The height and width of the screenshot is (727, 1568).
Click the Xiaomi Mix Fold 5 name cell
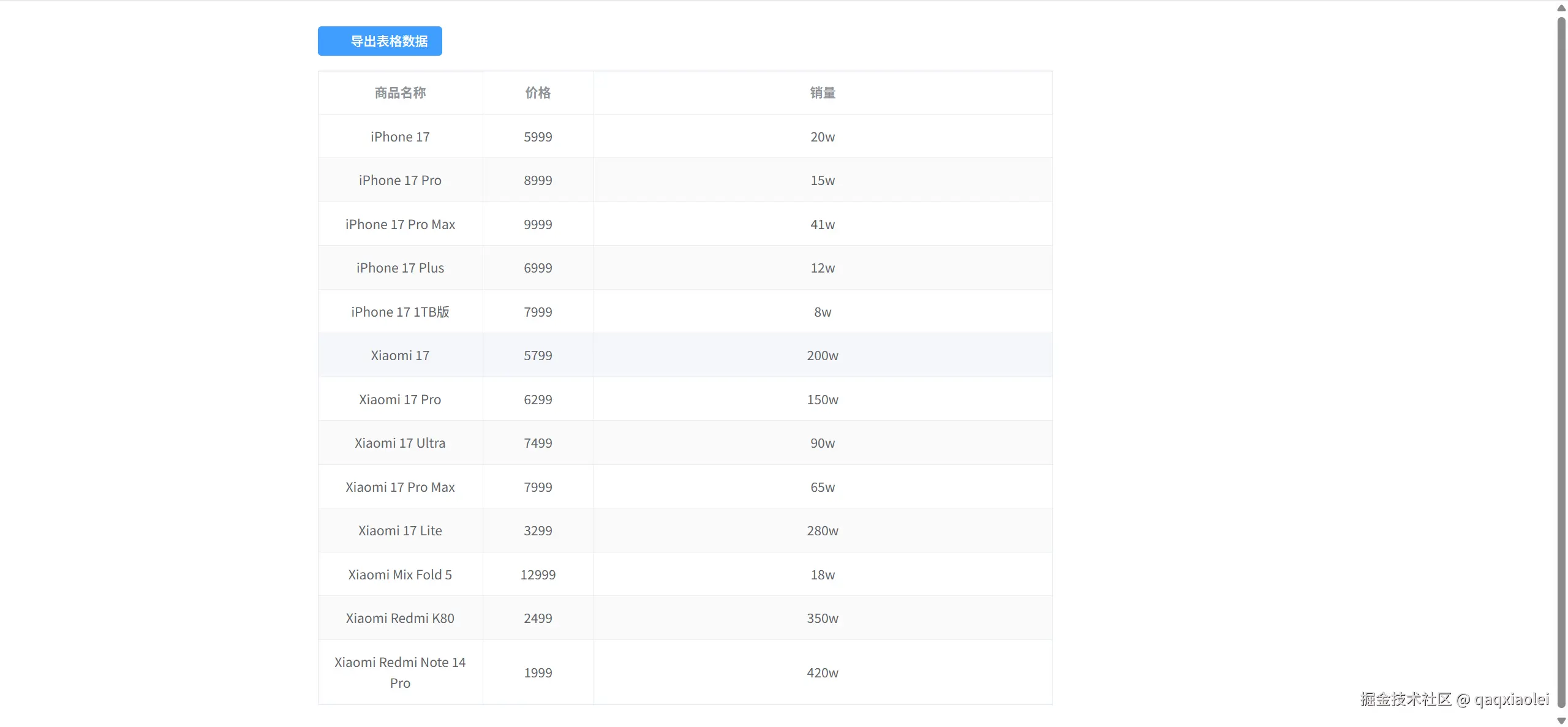[x=401, y=574]
